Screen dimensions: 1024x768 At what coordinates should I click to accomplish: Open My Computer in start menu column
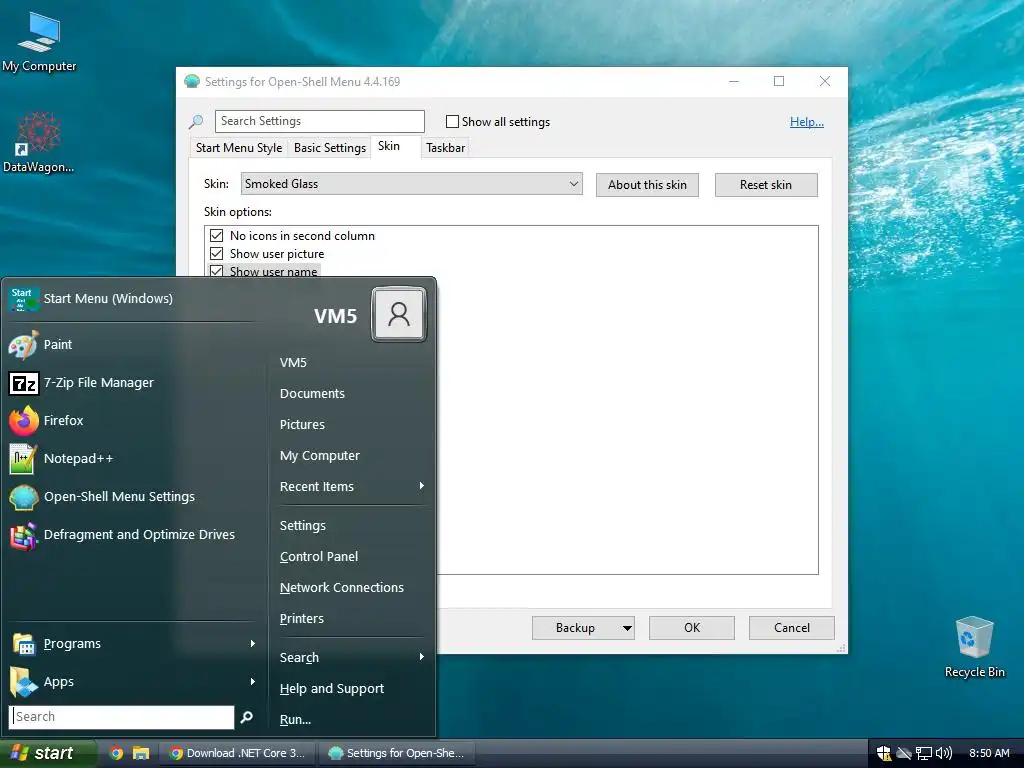(351, 456)
